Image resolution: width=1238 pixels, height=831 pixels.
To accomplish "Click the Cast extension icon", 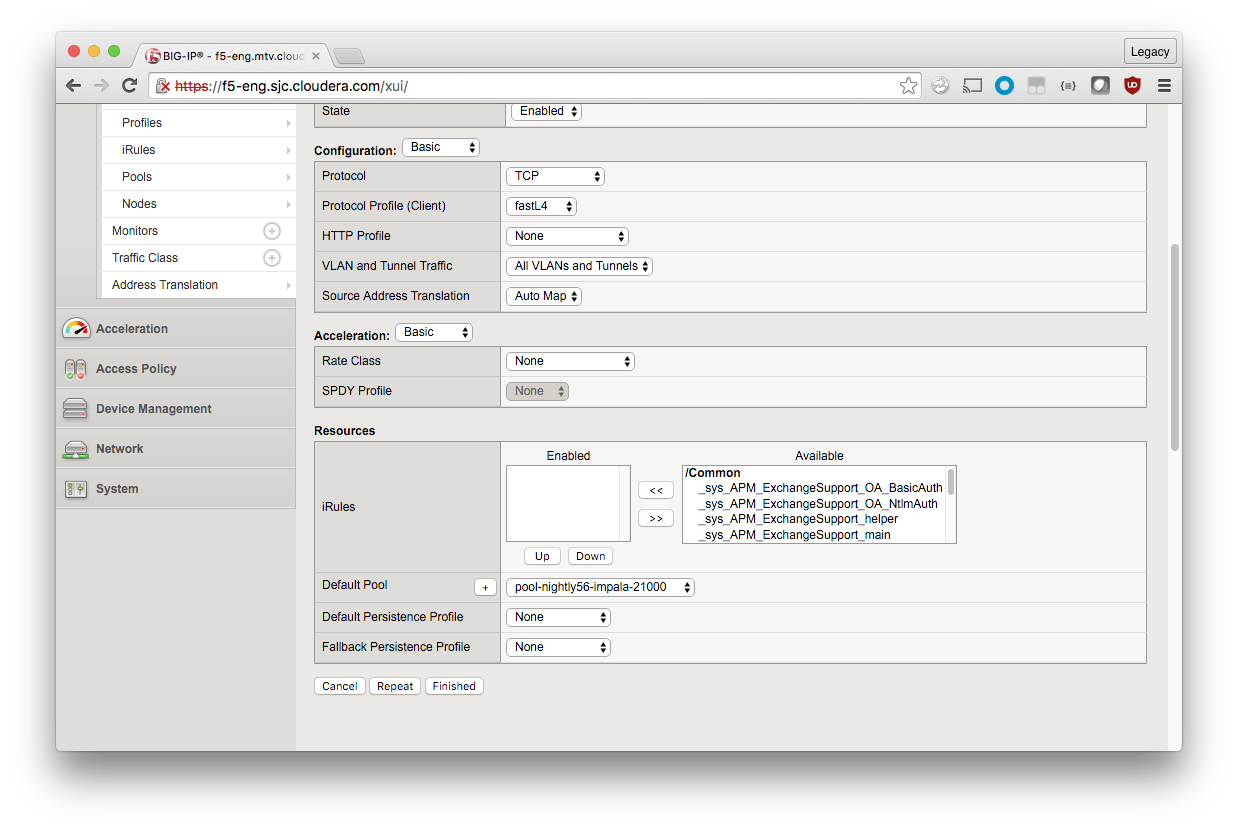I will click(972, 86).
